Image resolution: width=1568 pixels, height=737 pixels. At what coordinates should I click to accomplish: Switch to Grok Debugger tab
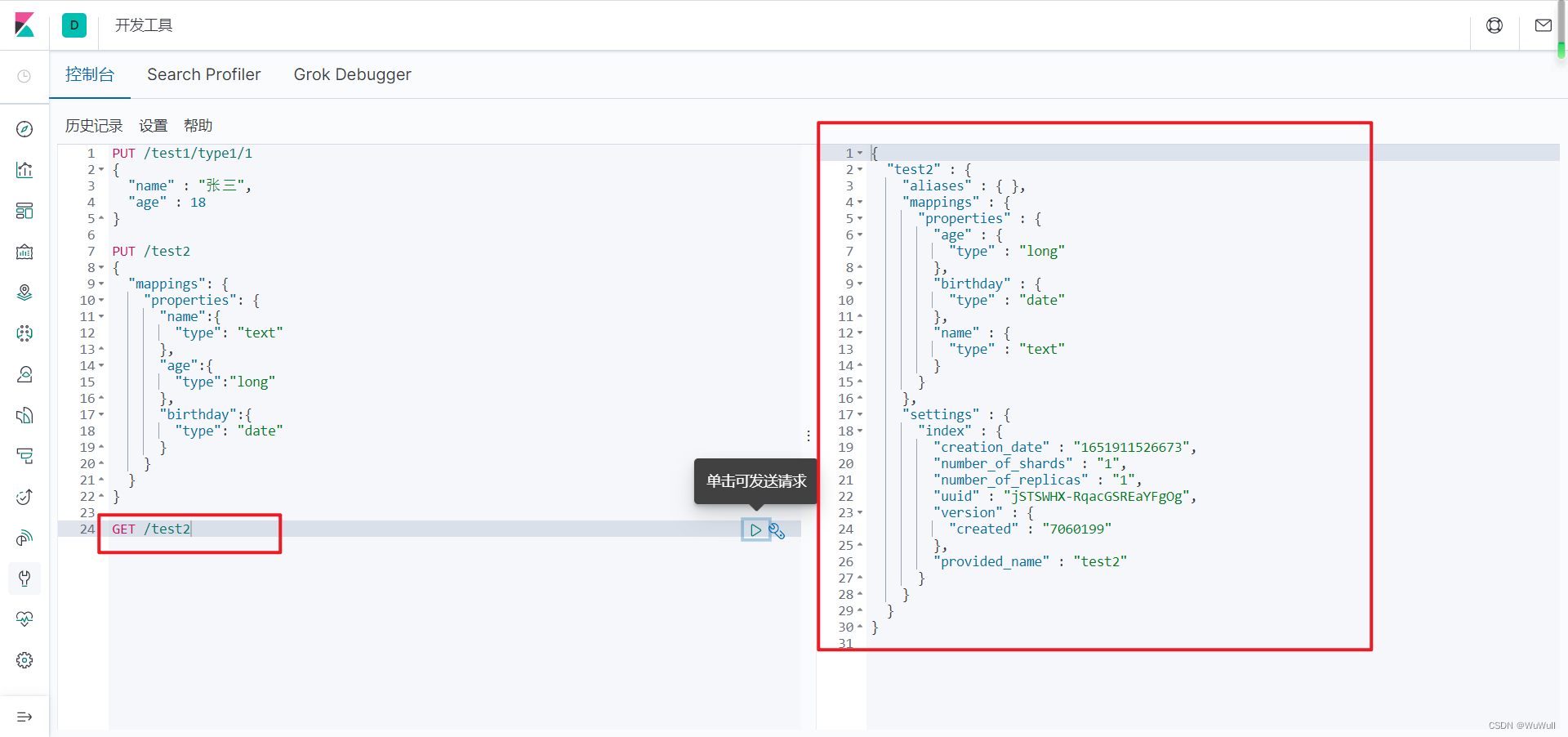(353, 74)
